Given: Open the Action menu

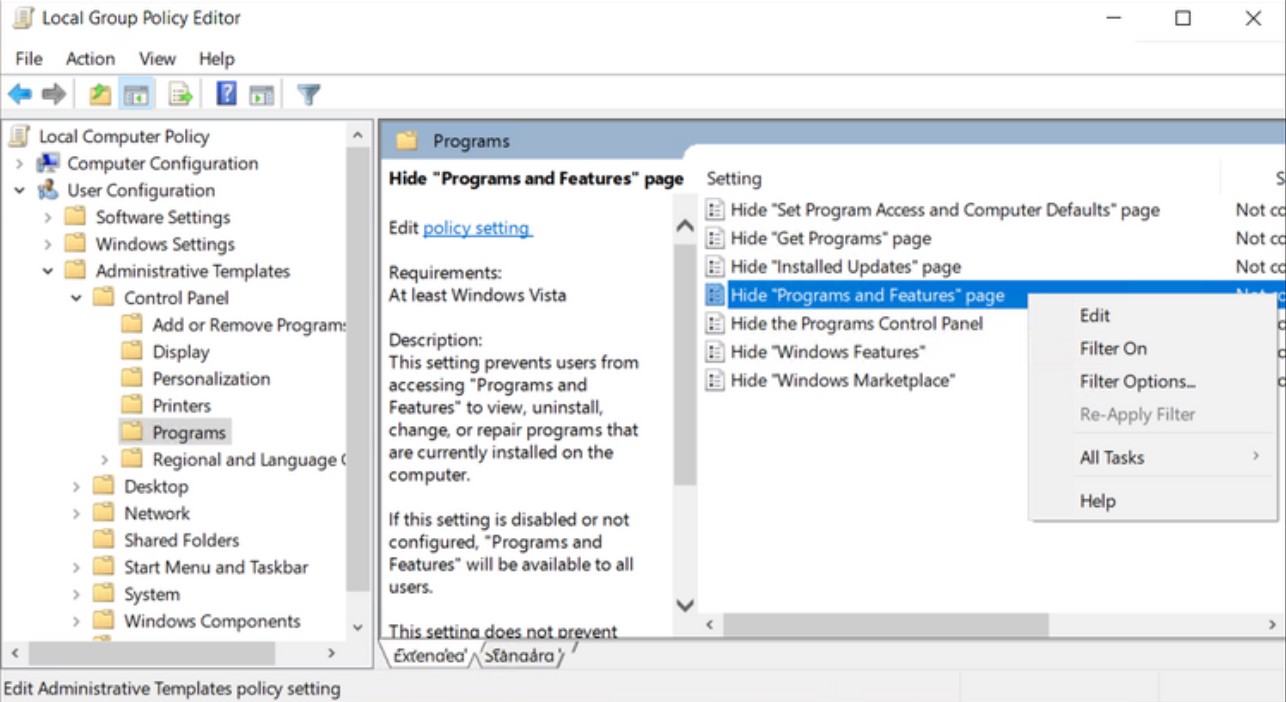Looking at the screenshot, I should pos(90,59).
